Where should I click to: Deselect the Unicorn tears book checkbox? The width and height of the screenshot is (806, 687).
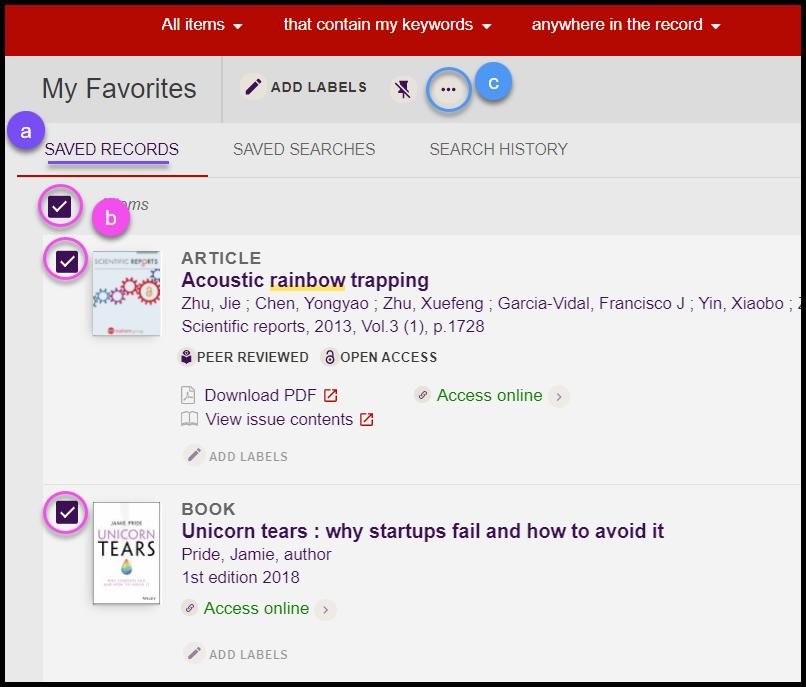coord(67,512)
